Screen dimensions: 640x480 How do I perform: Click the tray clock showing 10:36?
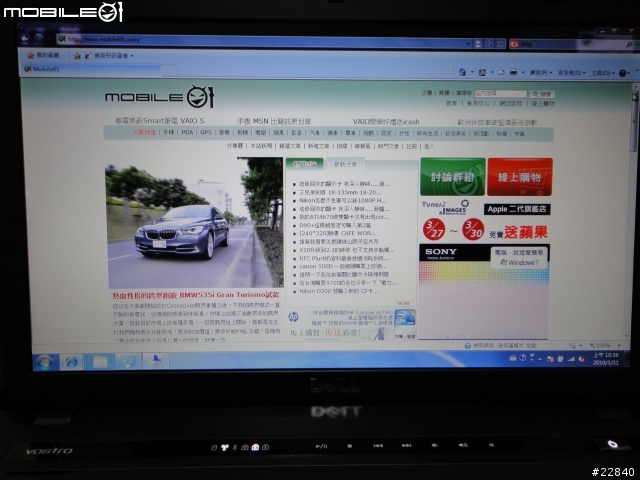605,359
